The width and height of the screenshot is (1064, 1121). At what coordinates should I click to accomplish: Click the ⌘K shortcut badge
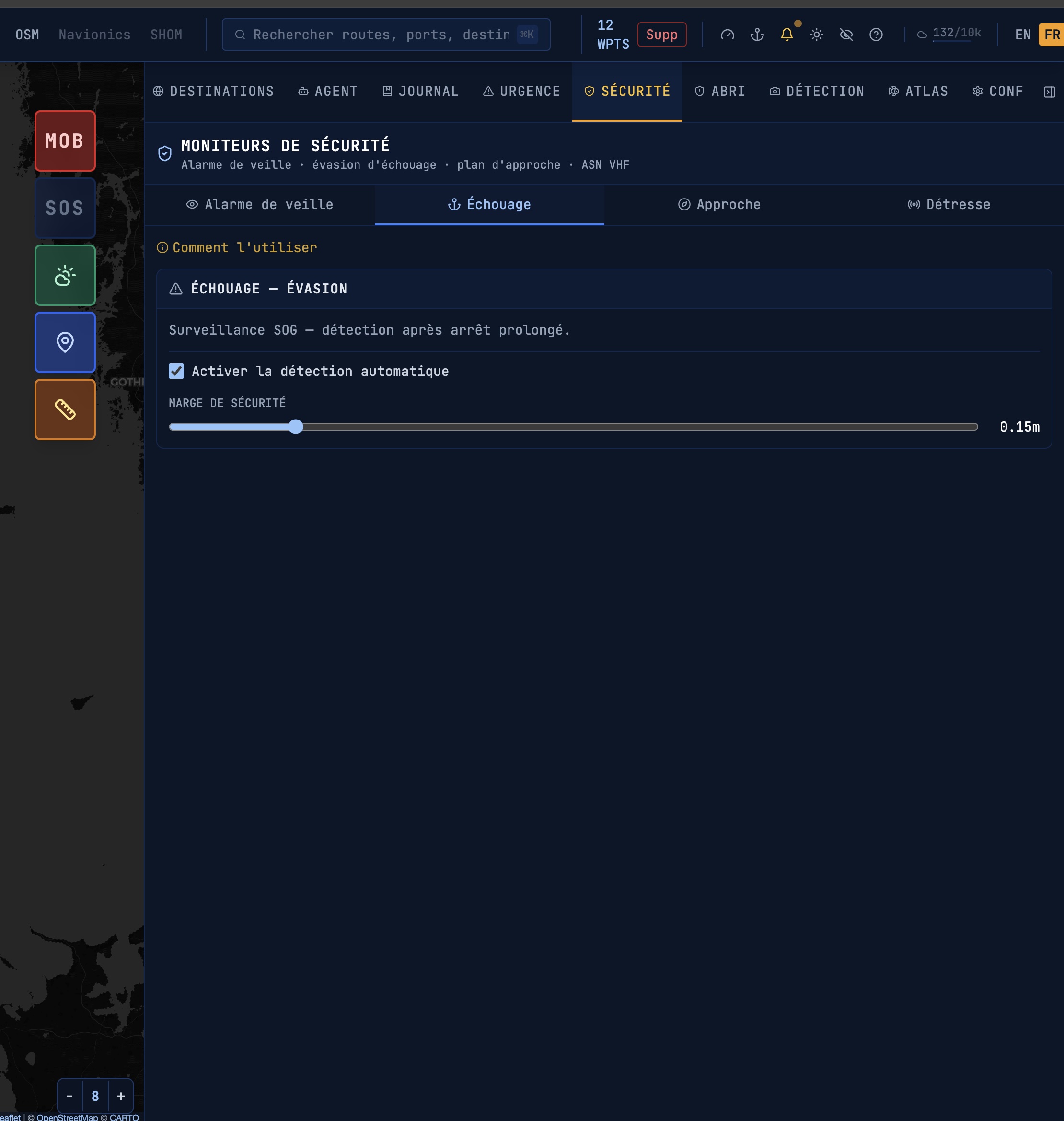pos(527,35)
